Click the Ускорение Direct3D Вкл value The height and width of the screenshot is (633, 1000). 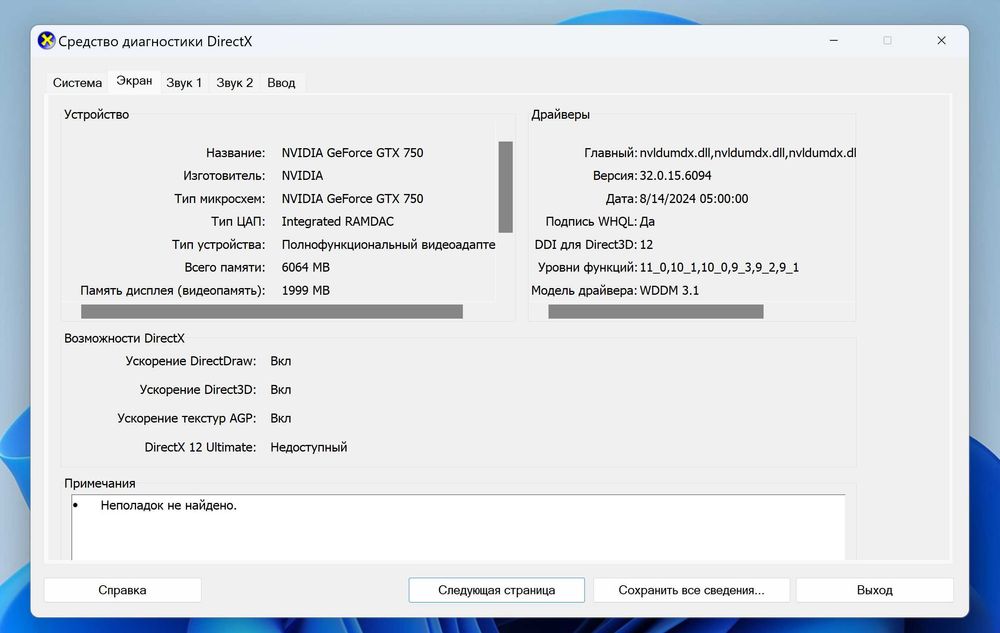[x=281, y=390]
